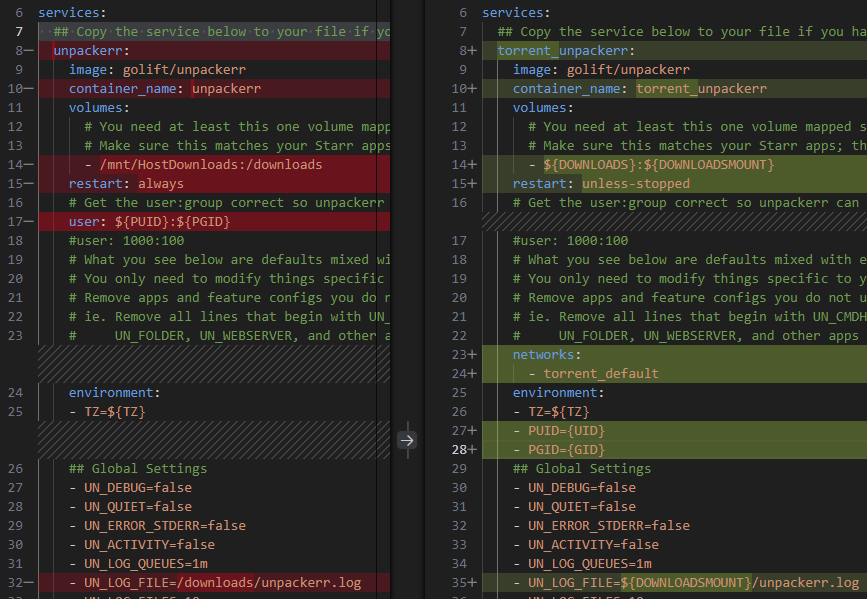The width and height of the screenshot is (867, 599).
Task: Click '- UN_QUIET=false' in left pane
Action: tap(130, 507)
